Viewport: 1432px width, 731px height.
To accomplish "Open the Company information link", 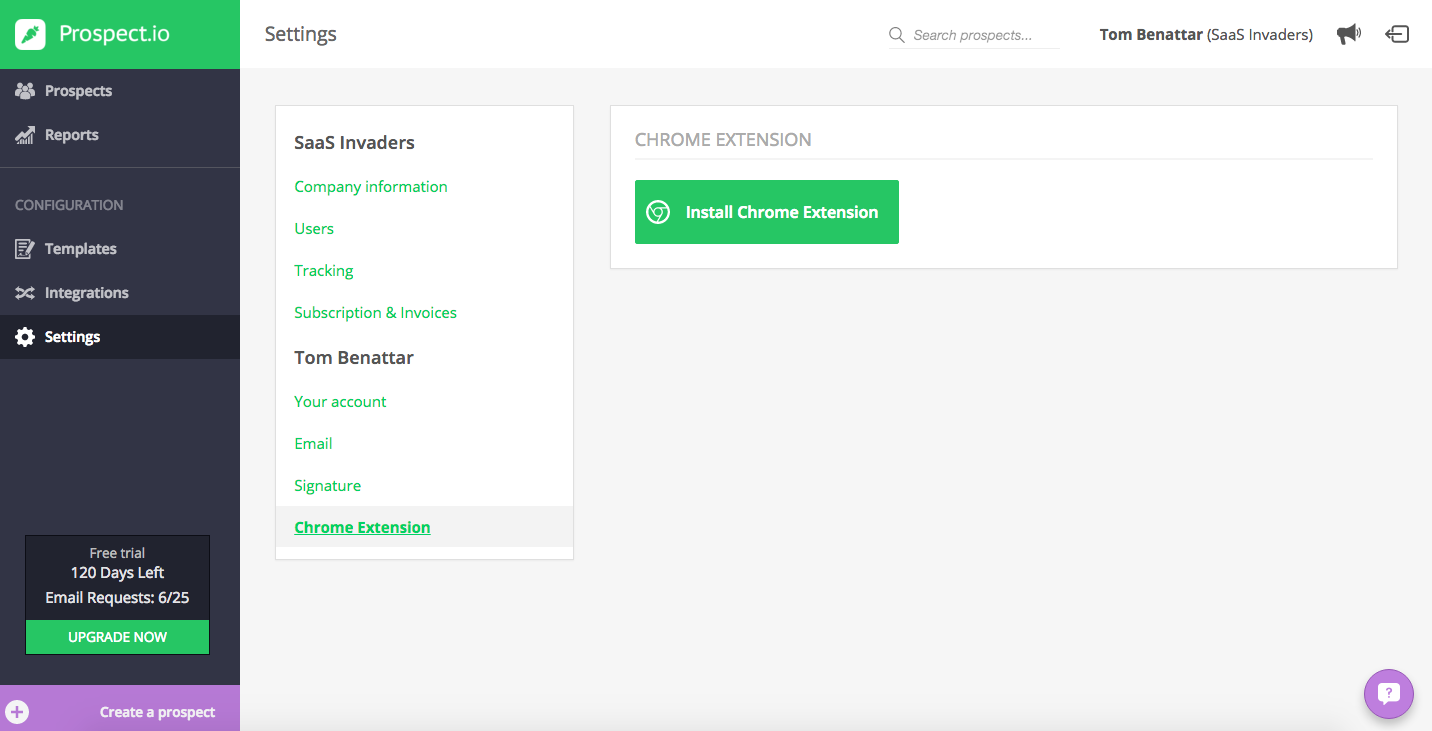I will click(x=371, y=187).
